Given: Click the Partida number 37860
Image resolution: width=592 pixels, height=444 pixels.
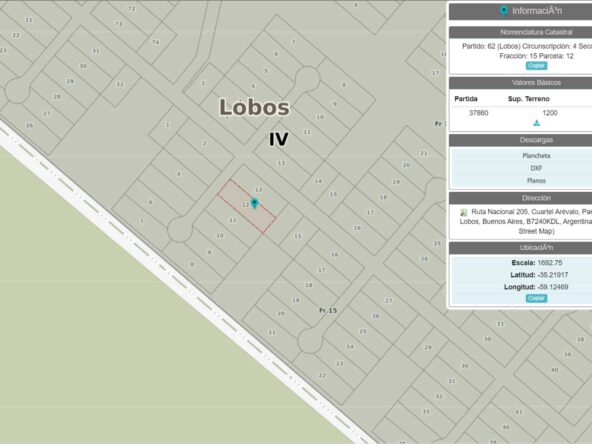Looking at the screenshot, I should [x=478, y=113].
